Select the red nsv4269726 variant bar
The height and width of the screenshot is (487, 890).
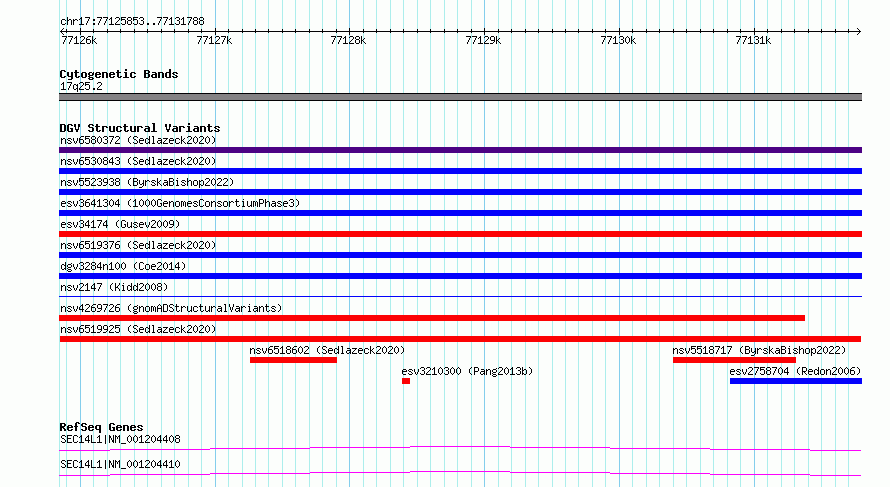coord(432,318)
